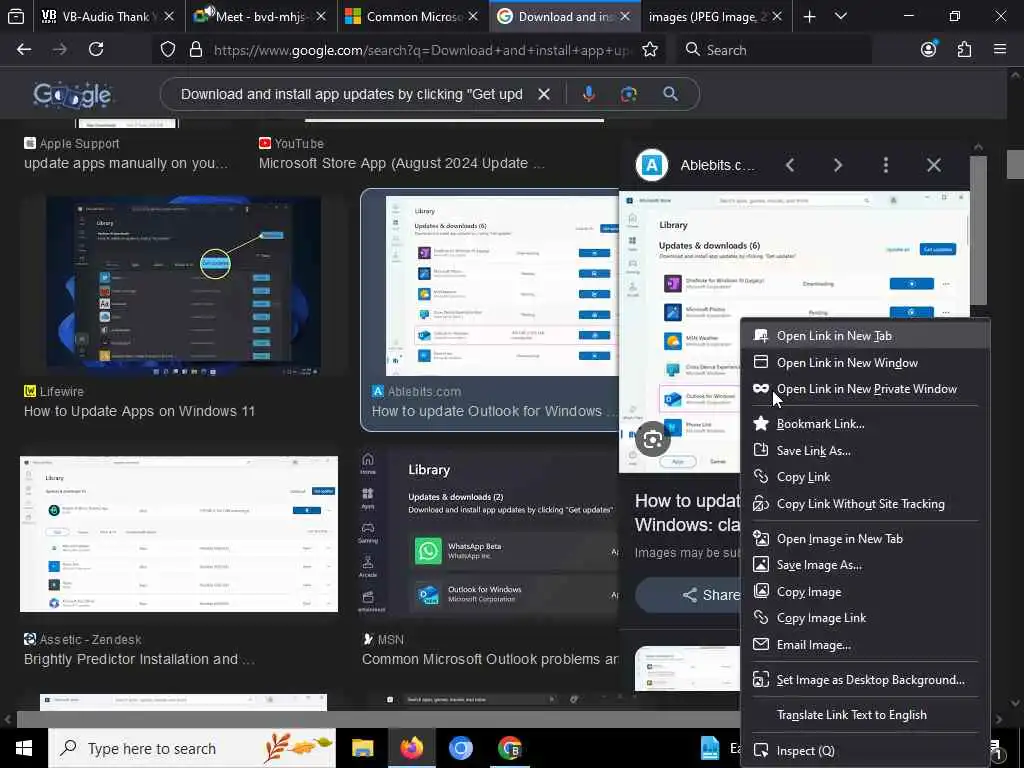
Task: Click Firefox icon in the taskbar
Action: point(411,748)
